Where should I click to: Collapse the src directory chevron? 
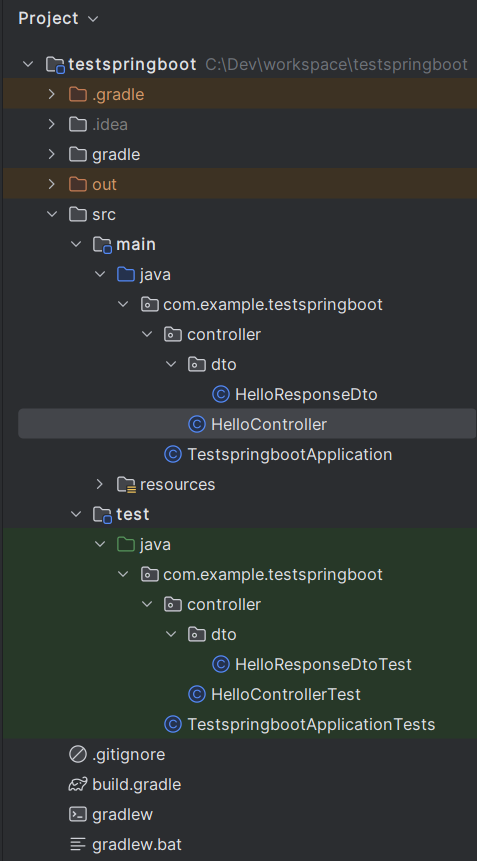pos(52,214)
